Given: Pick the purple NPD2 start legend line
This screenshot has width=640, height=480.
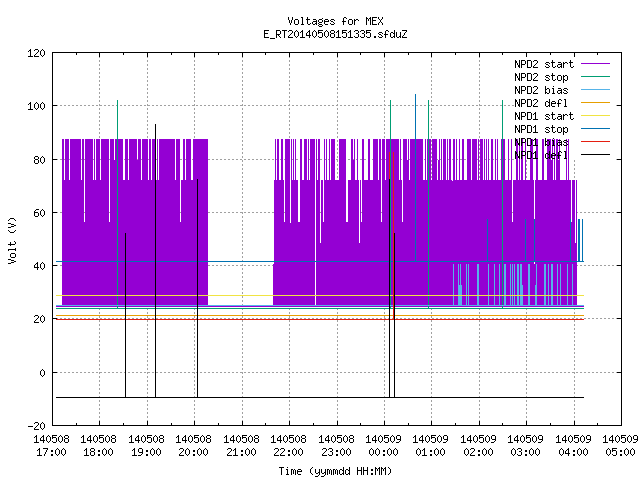Looking at the screenshot, I should (595, 64).
